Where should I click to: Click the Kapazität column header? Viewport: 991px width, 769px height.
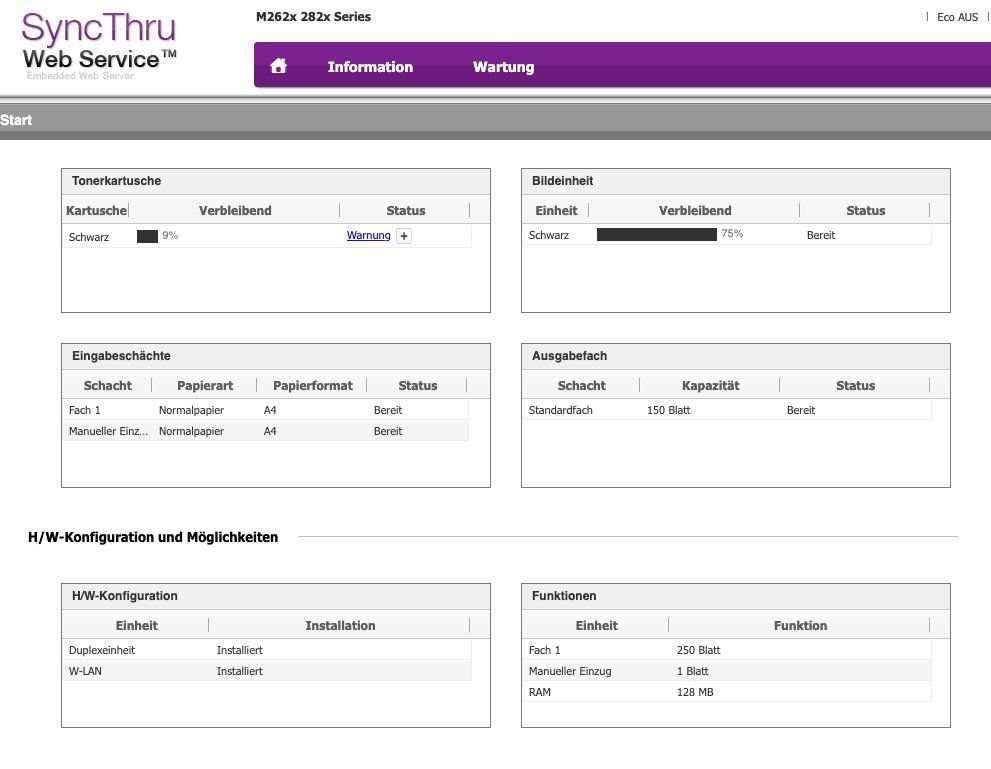point(710,385)
